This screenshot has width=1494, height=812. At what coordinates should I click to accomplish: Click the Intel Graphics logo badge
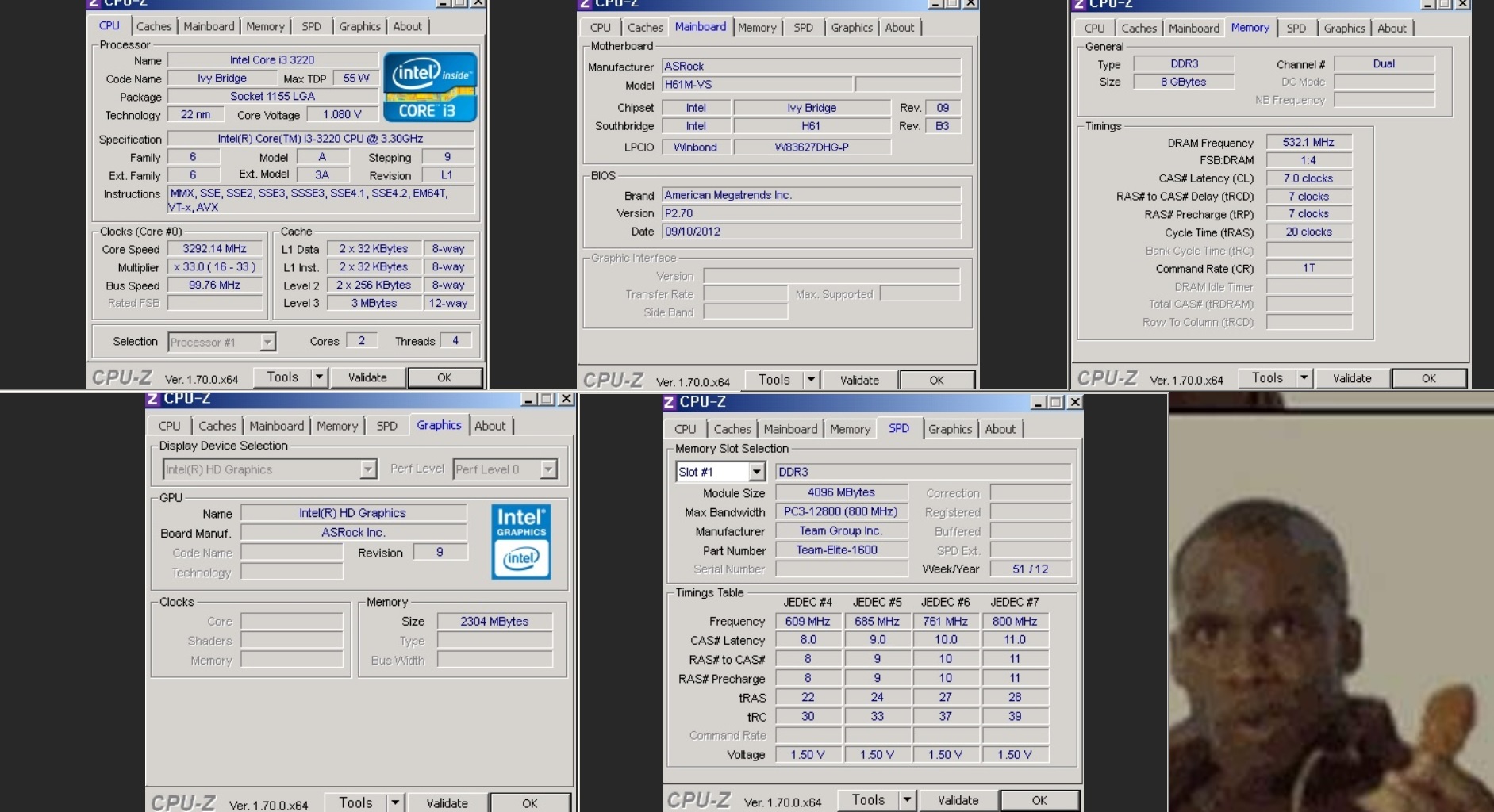point(520,542)
